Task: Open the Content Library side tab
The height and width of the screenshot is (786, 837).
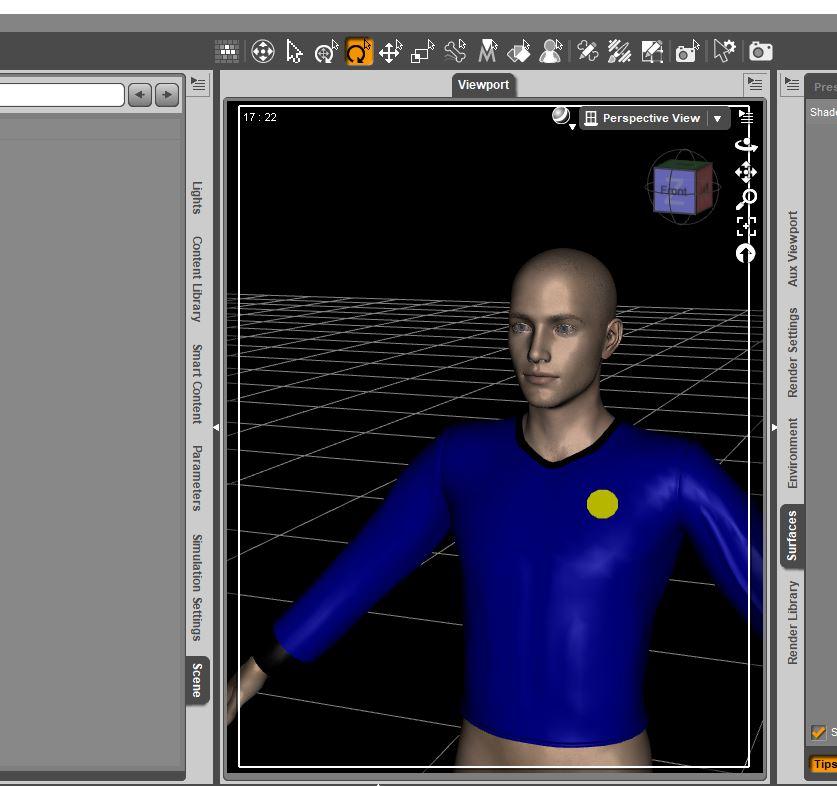Action: (198, 279)
